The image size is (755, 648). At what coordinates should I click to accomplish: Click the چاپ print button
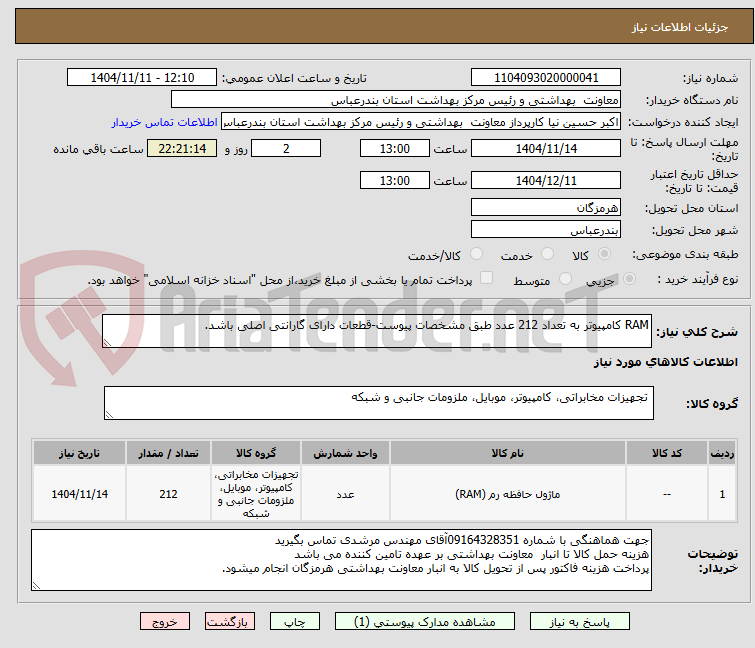[x=295, y=621]
